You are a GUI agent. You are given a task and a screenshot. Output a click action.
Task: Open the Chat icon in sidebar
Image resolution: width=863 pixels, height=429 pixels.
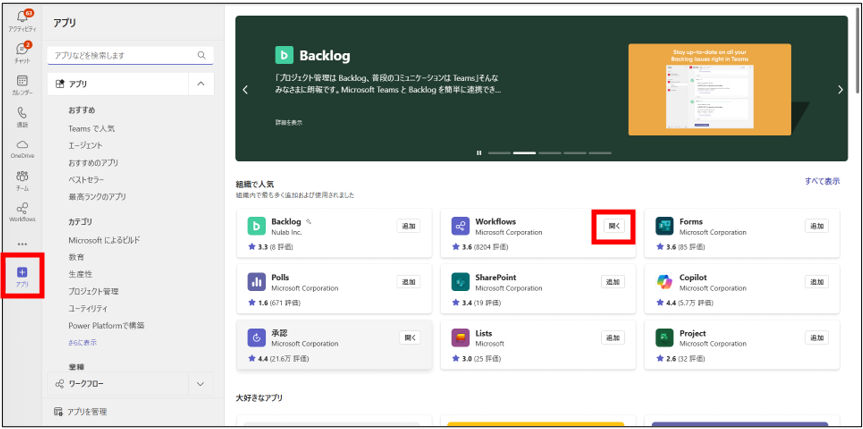coord(23,48)
